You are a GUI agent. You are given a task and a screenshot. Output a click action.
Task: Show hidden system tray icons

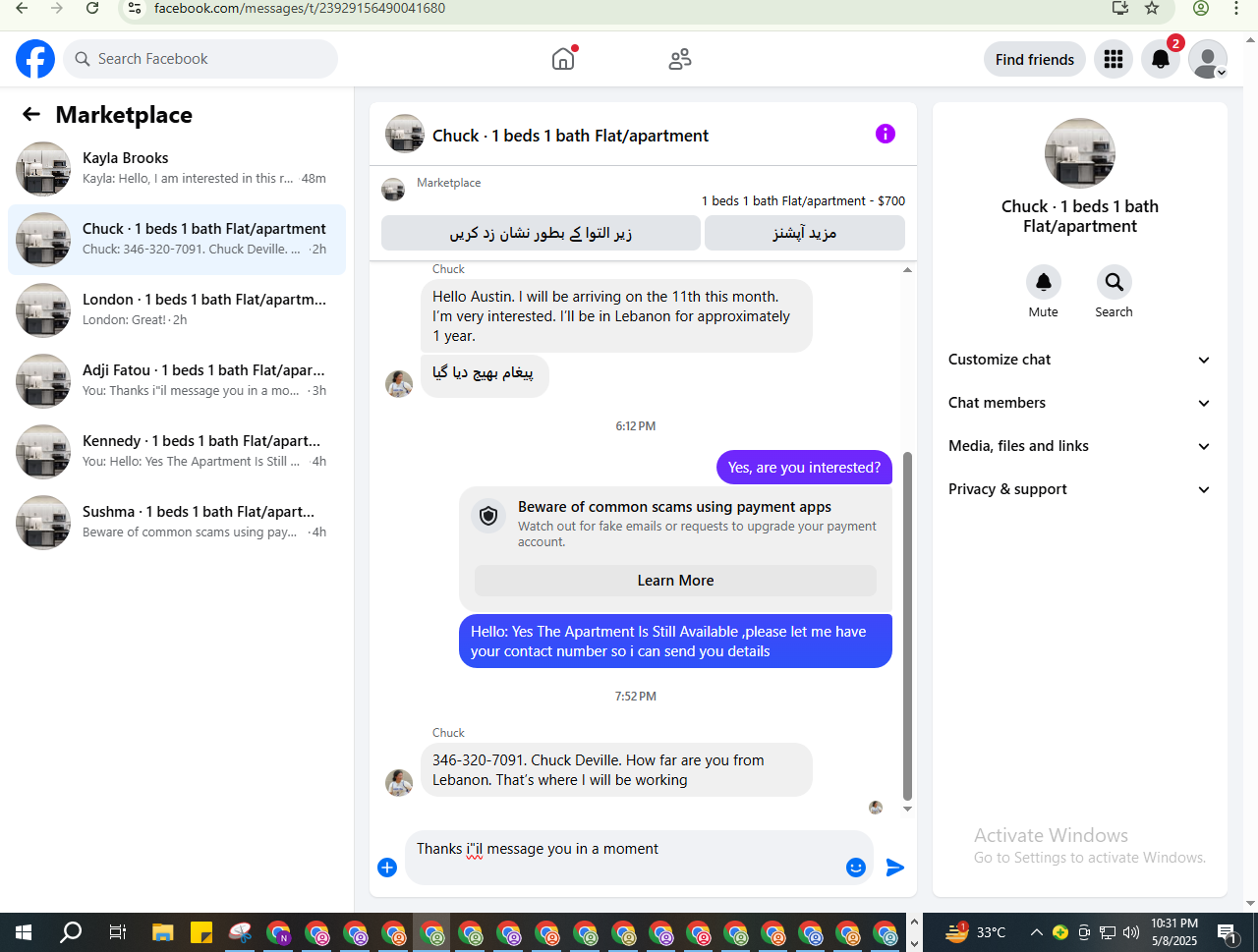(1036, 932)
